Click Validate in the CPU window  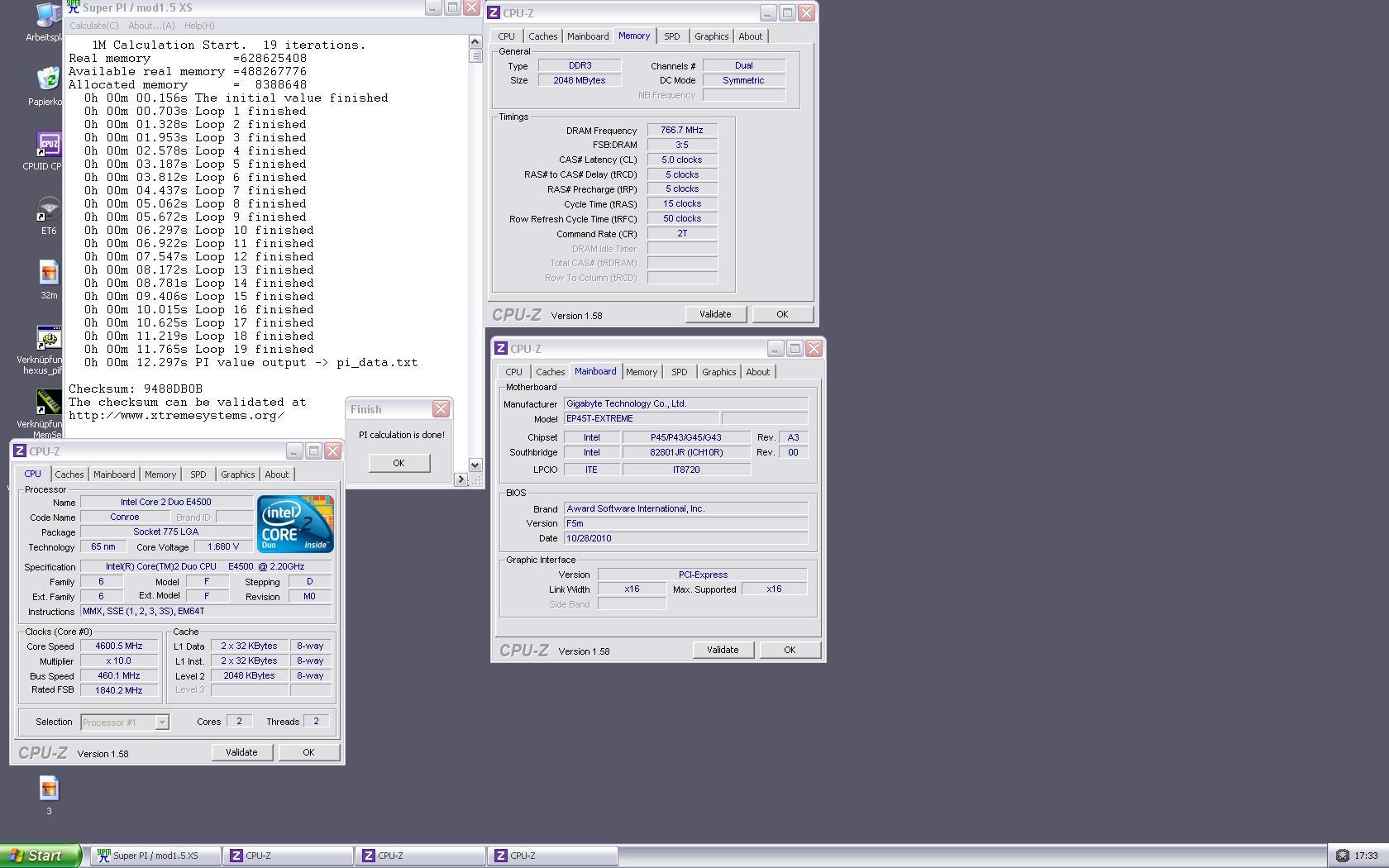coord(241,752)
